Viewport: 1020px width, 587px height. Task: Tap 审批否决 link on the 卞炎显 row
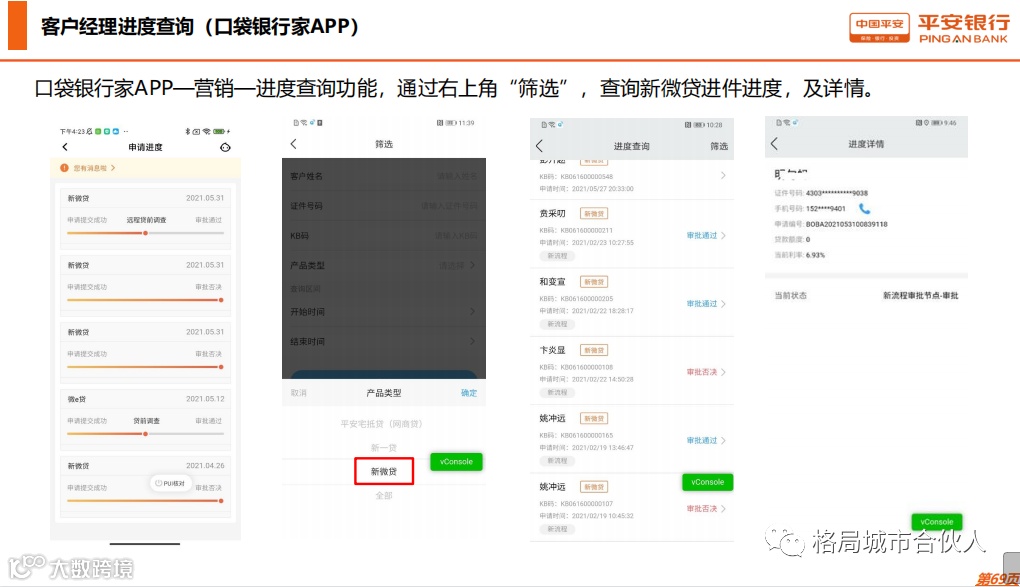(701, 372)
